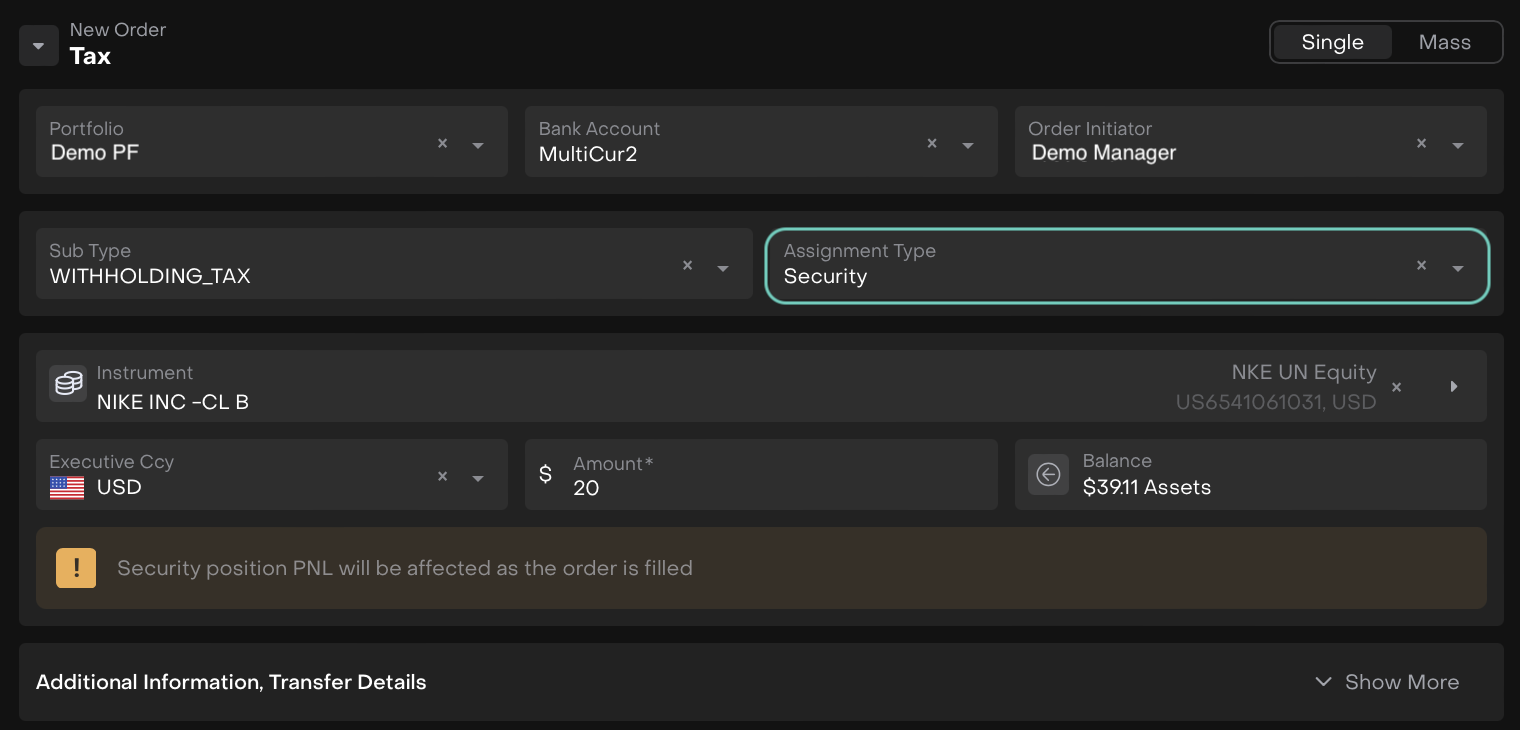
Task: Expand the instrument details arrow
Action: [1454, 387]
